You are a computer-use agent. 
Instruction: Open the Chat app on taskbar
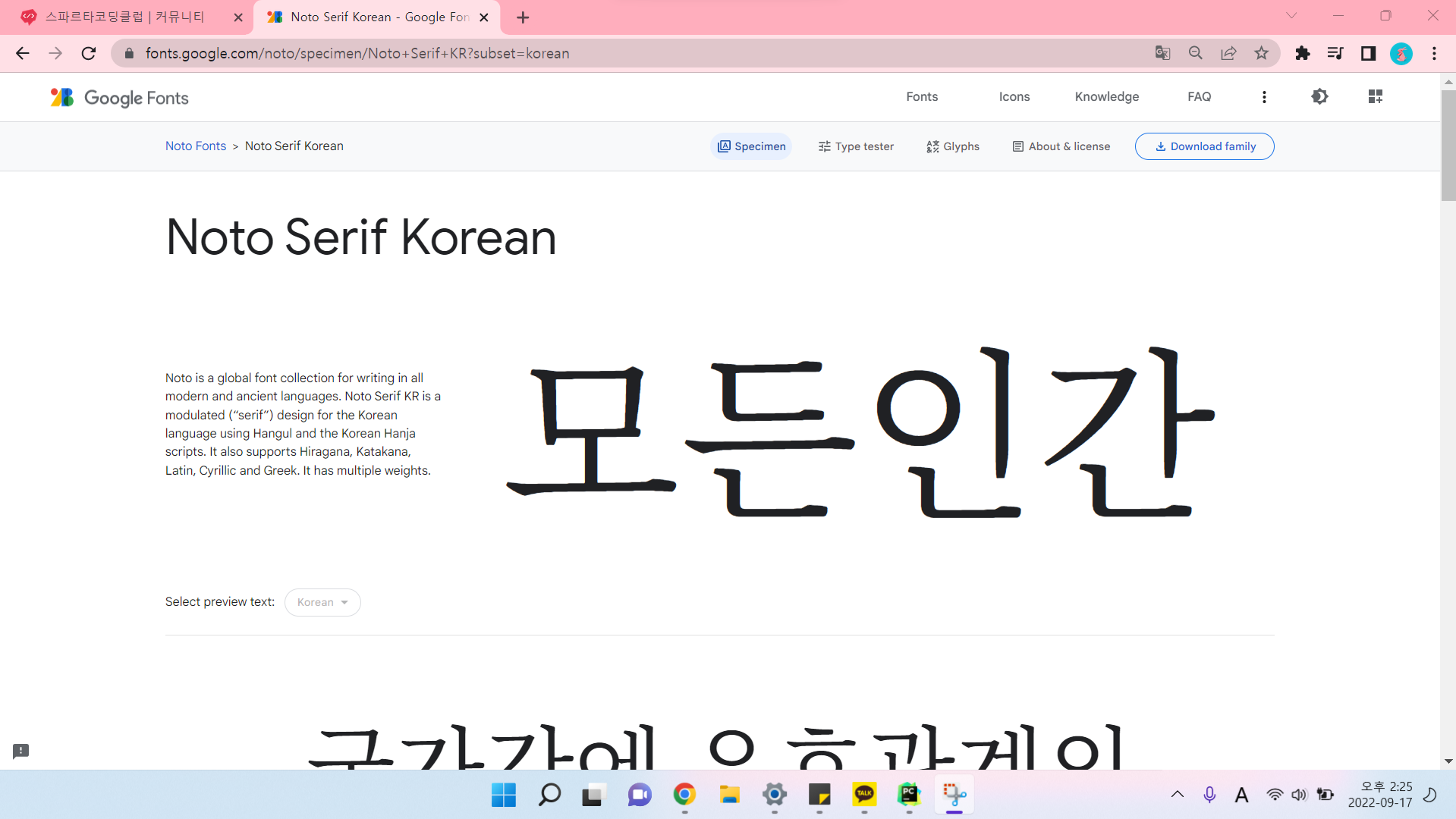coord(639,795)
